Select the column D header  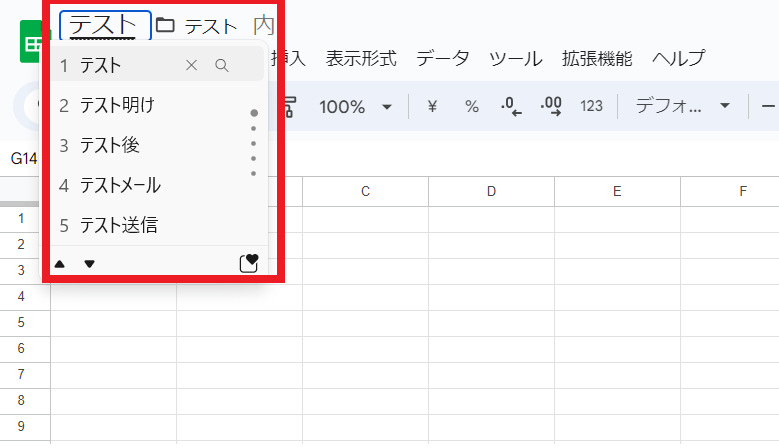tap(491, 191)
